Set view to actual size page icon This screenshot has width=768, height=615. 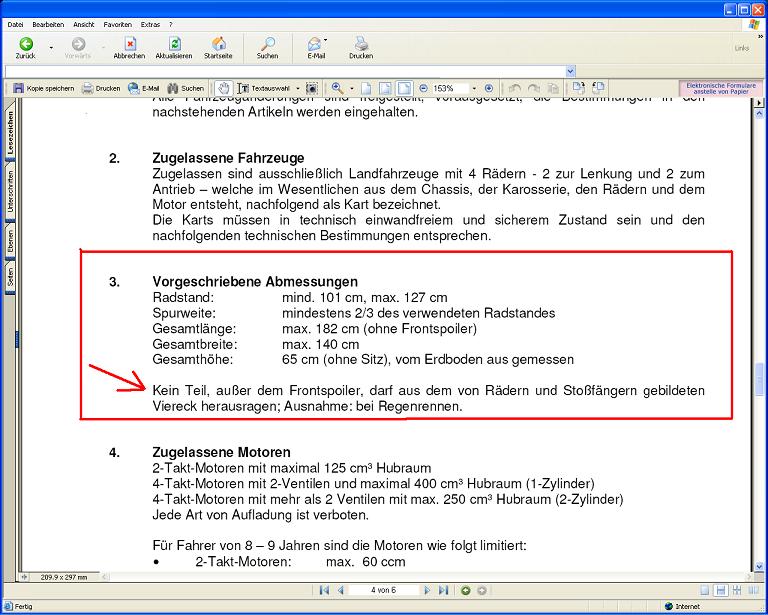pos(366,88)
